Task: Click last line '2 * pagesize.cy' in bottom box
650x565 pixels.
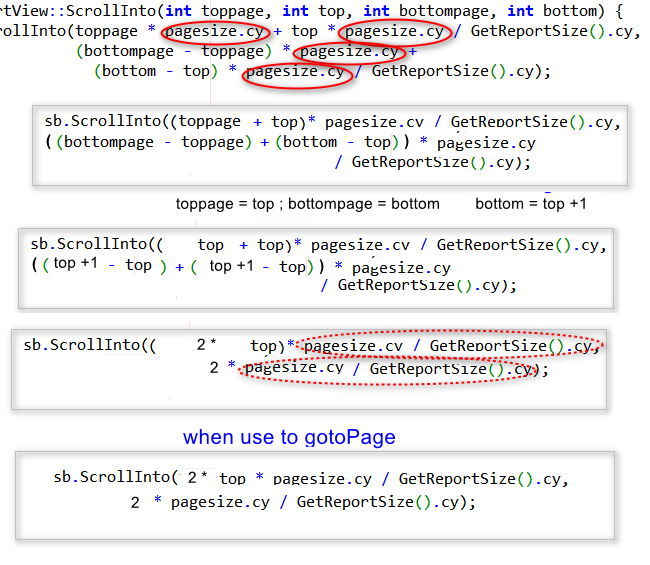Action: pos(200,502)
